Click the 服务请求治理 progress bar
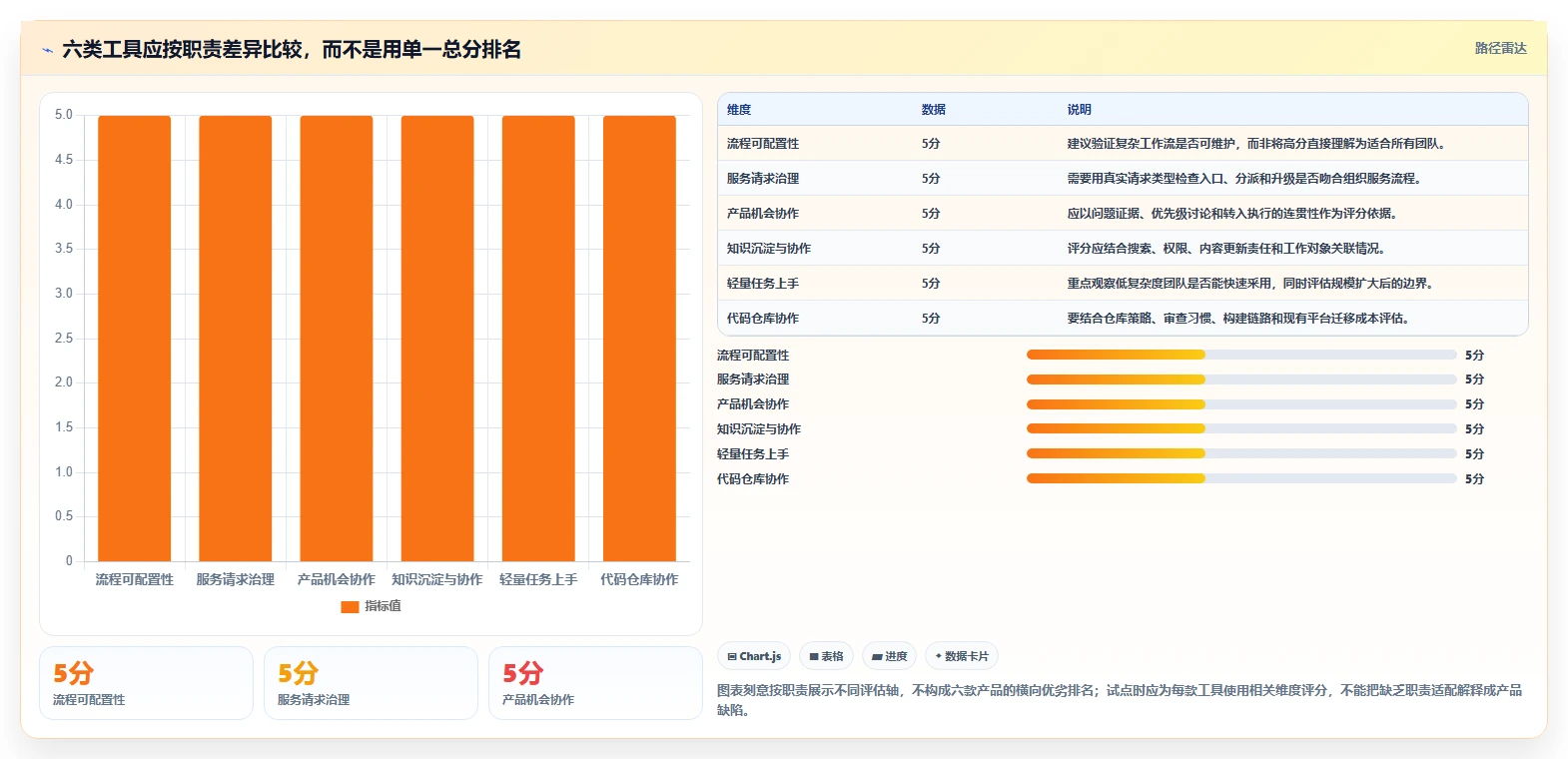Image resolution: width=1568 pixels, height=759 pixels. tap(1241, 379)
